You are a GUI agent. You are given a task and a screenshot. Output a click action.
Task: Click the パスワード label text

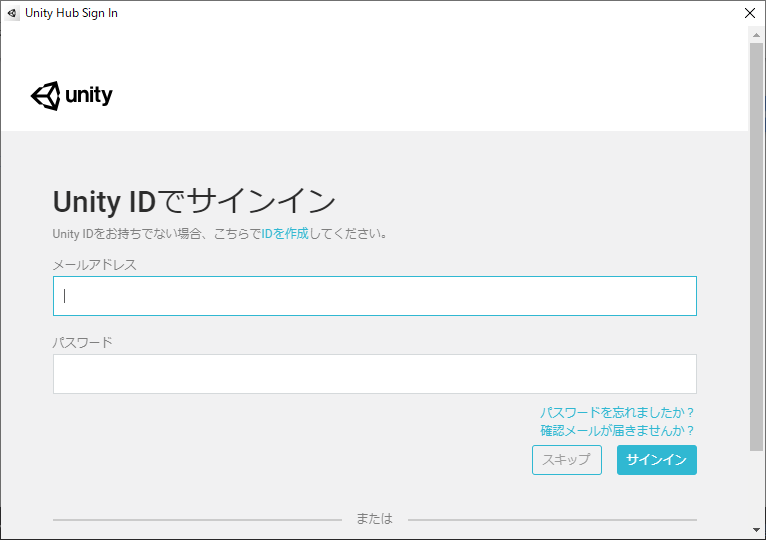tap(83, 342)
